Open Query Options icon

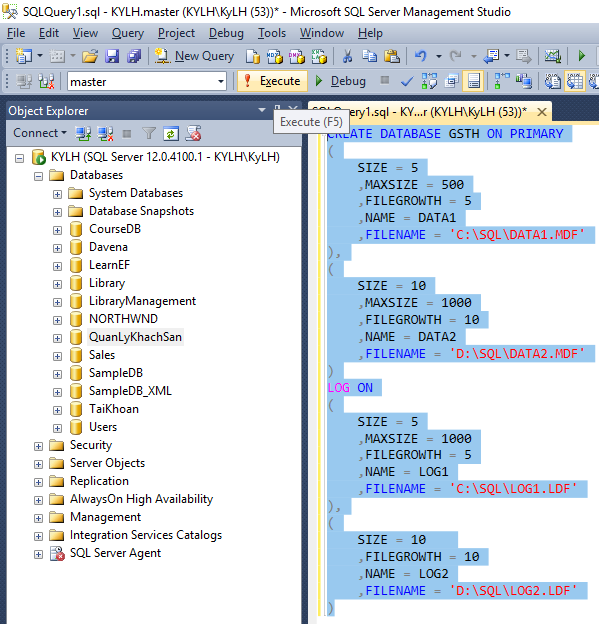click(451, 81)
